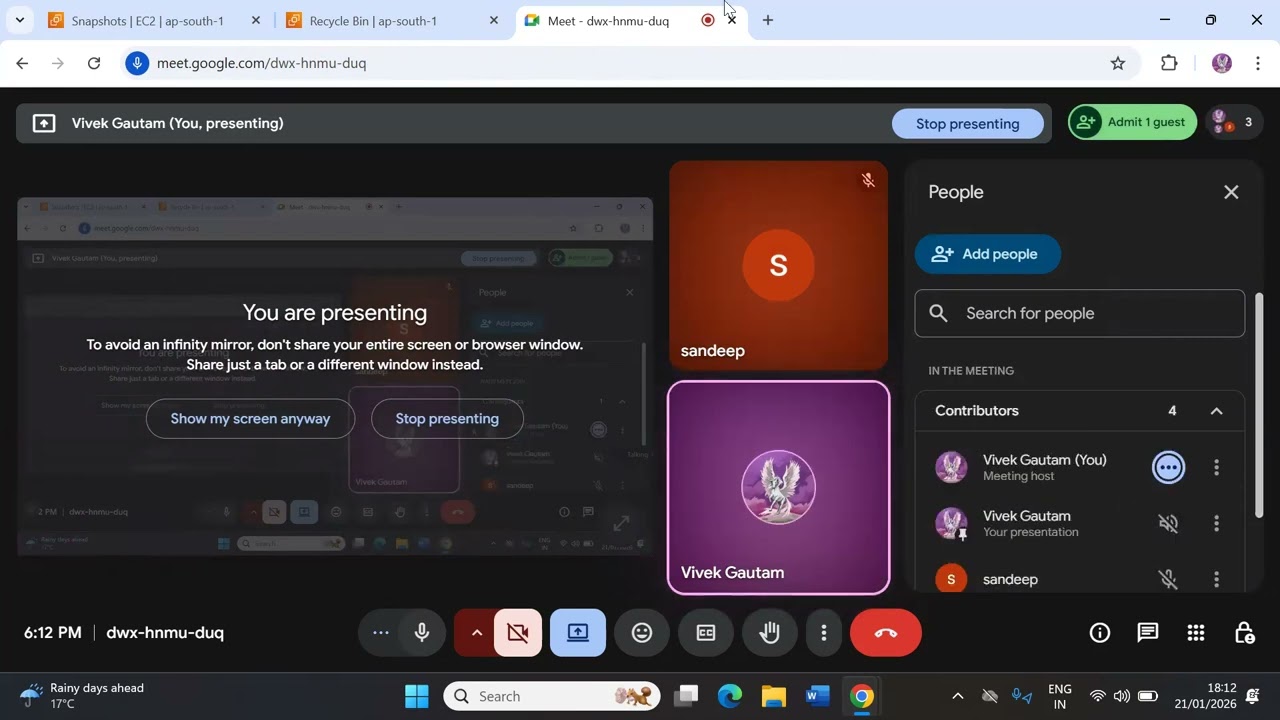Open meeting details info icon

[1100, 633]
